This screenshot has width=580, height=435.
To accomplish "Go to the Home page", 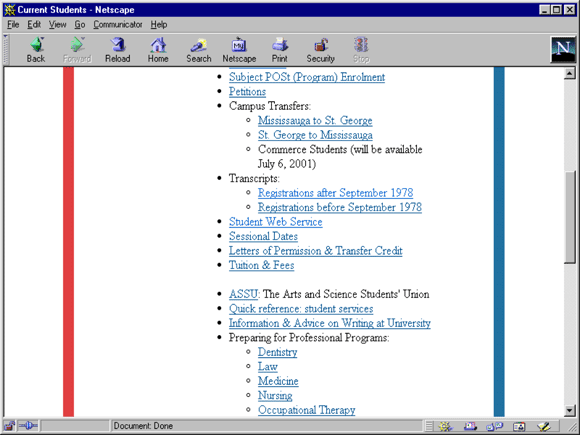I will [158, 50].
